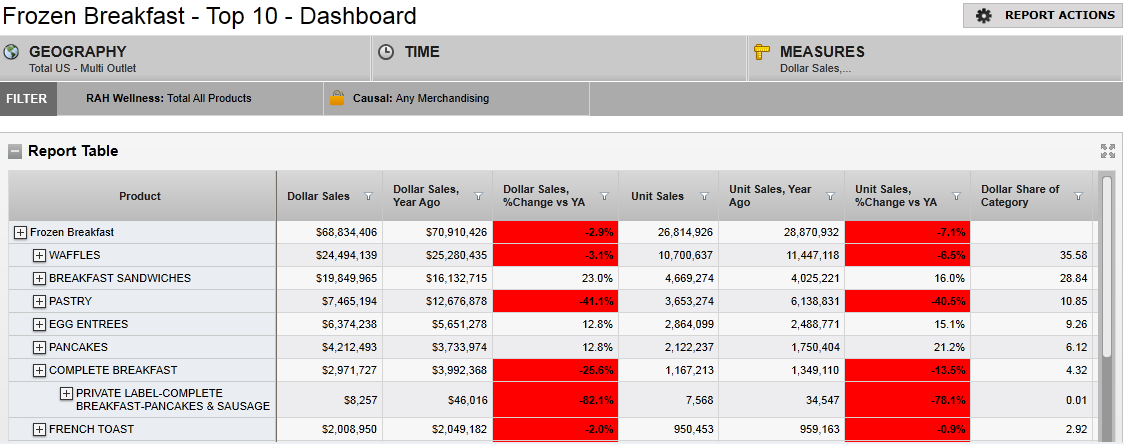The image size is (1124, 444).
Task: Select the RAH Wellness filter
Action: (168, 98)
